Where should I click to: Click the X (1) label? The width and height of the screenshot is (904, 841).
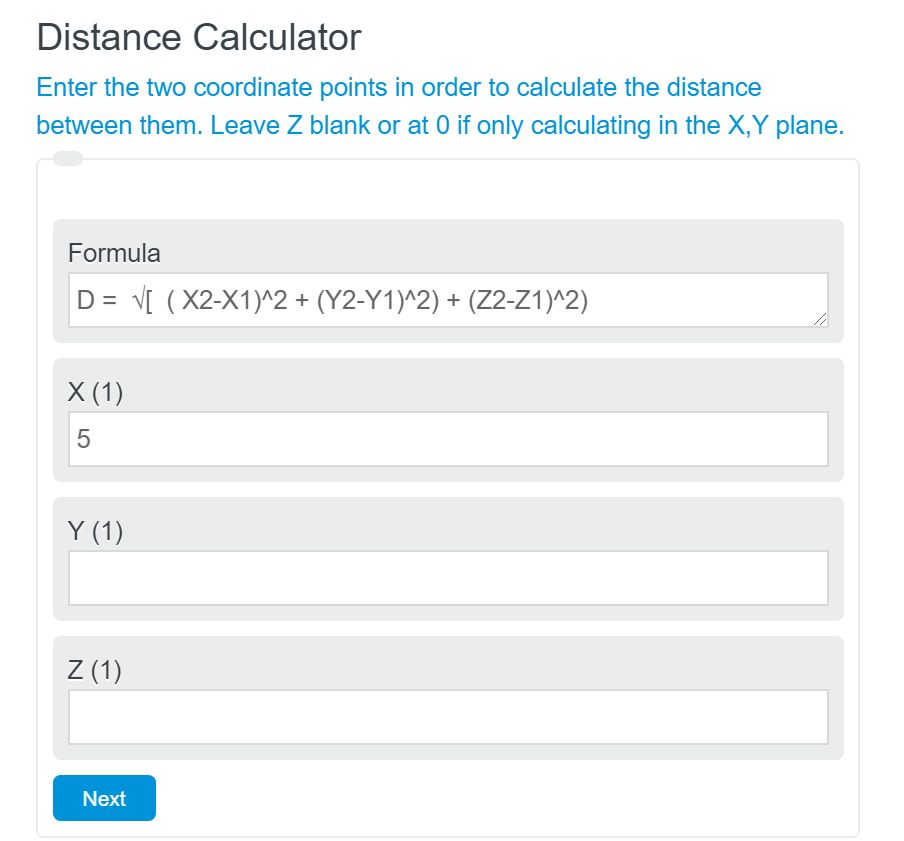(96, 392)
